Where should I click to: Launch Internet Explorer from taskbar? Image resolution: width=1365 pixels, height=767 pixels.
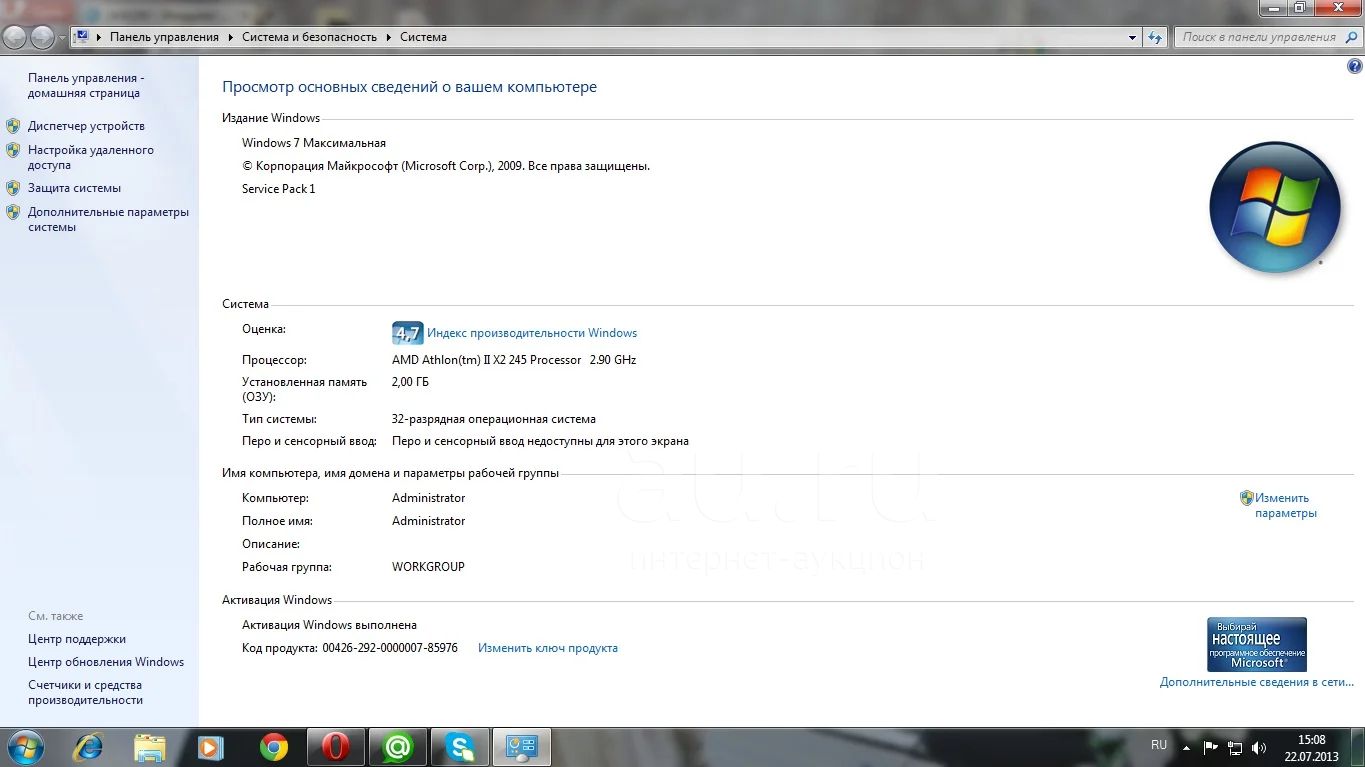click(88, 747)
